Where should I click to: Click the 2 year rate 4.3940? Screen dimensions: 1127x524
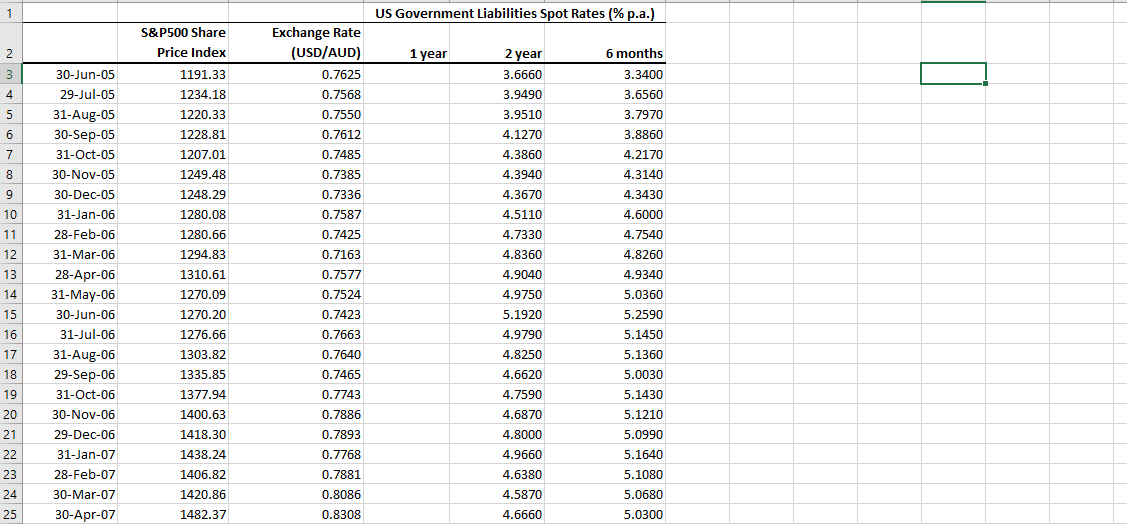[x=497, y=175]
